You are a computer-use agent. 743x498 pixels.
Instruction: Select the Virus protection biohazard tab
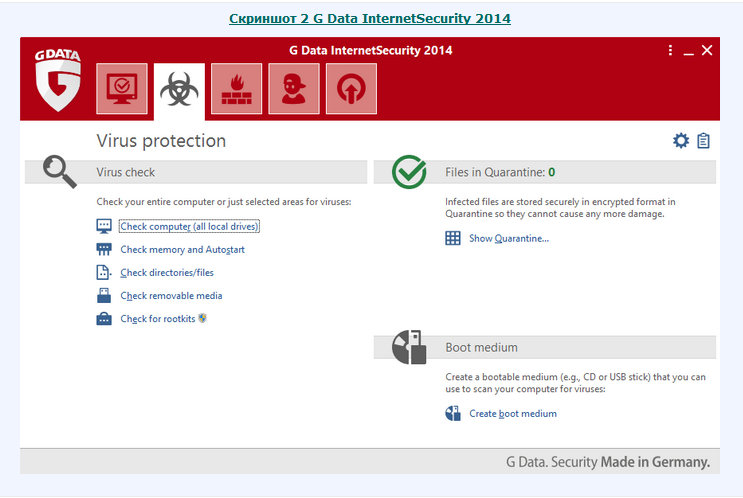[179, 90]
